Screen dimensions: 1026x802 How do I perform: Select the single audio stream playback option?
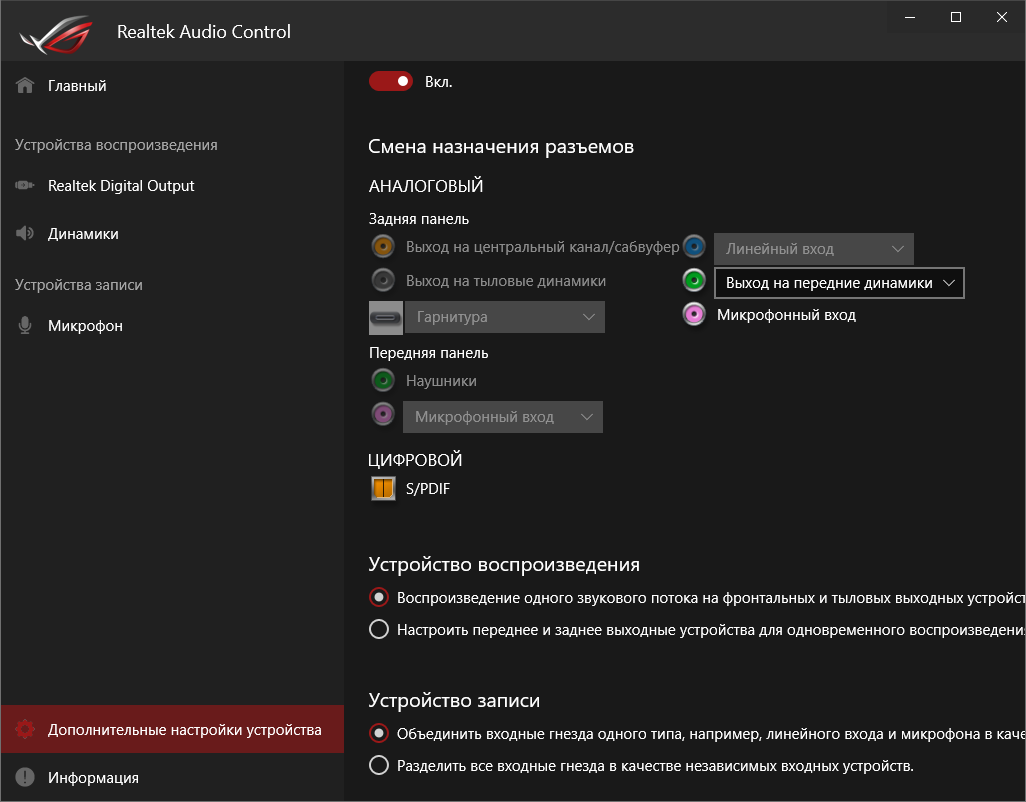click(379, 598)
